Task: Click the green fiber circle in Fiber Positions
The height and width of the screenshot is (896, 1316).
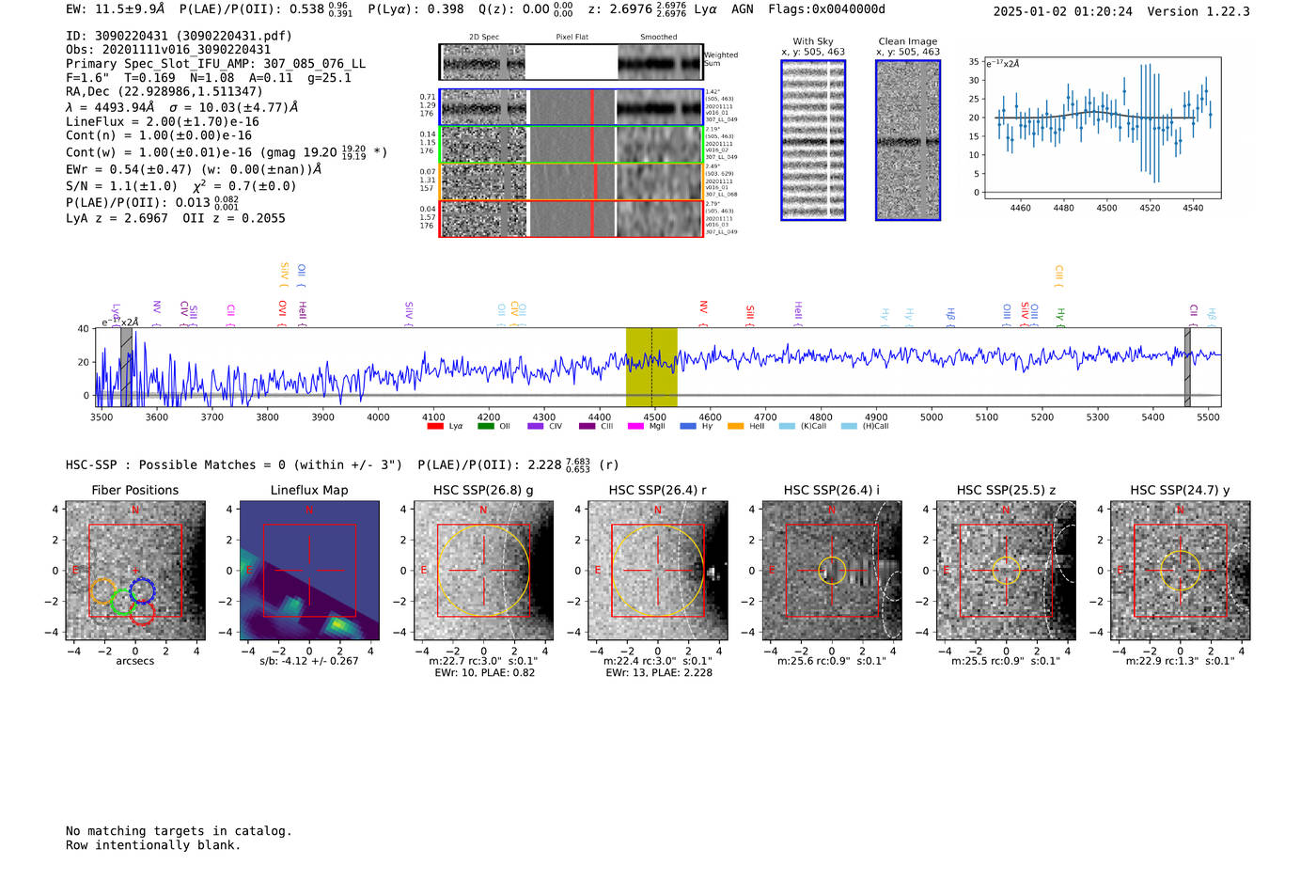Action: pos(123,603)
